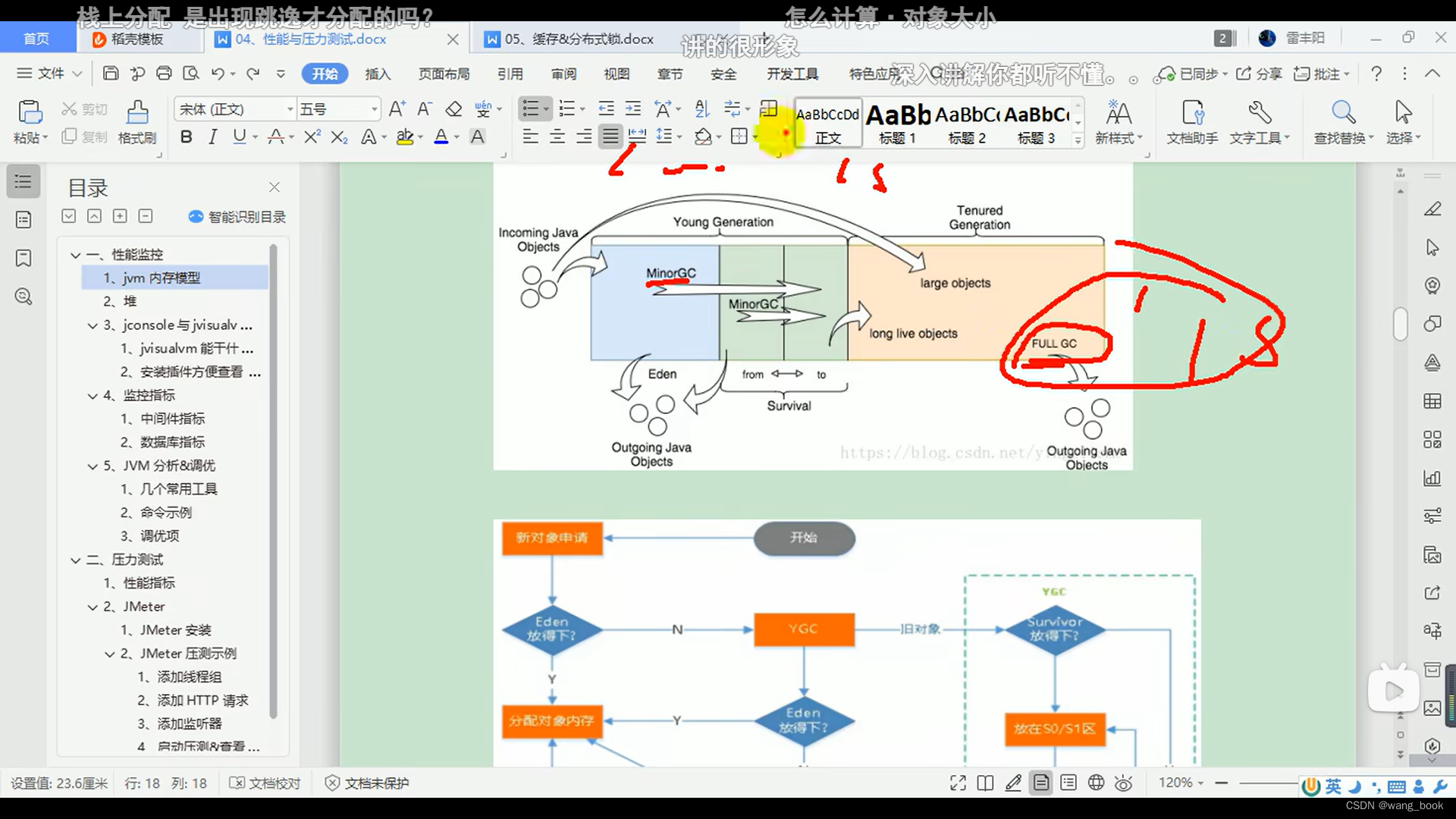Screen dimensions: 1456x819
Task: Apply superscript X² formatting
Action: coord(312,137)
